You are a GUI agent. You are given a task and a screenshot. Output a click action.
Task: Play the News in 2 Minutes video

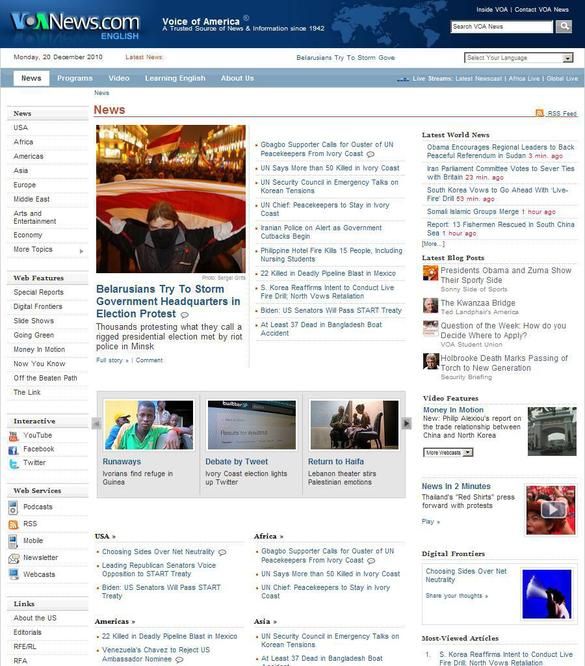pyautogui.click(x=552, y=509)
